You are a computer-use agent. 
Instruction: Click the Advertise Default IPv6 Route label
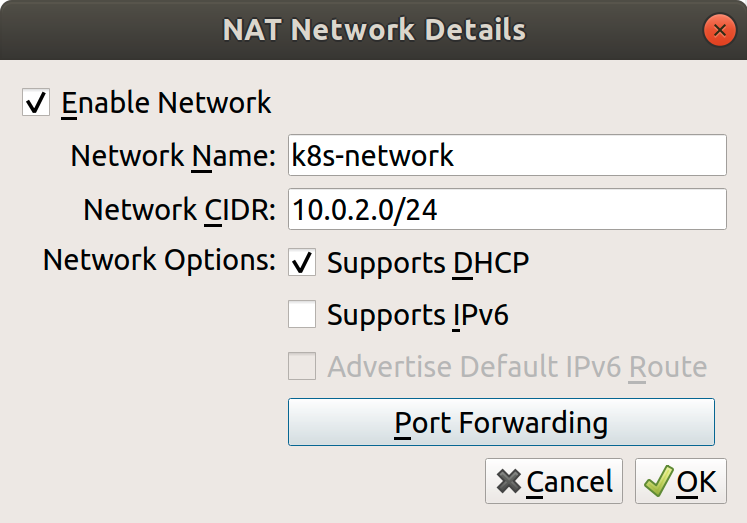point(517,367)
